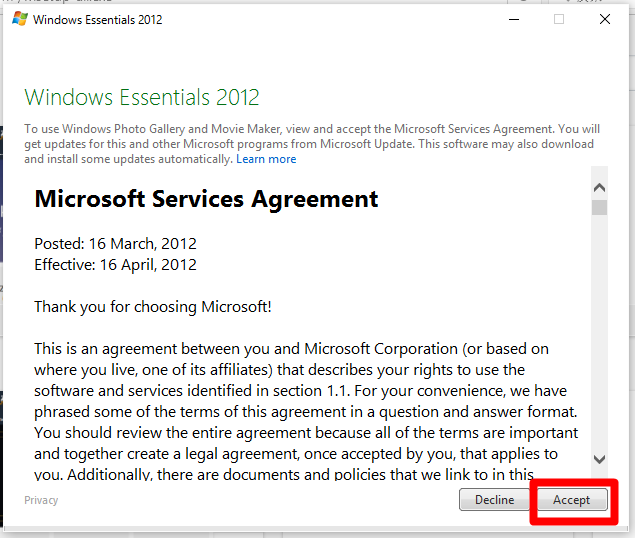Minimize the Windows Essentials 2012 window
The width and height of the screenshot is (635, 538).
tap(513, 19)
